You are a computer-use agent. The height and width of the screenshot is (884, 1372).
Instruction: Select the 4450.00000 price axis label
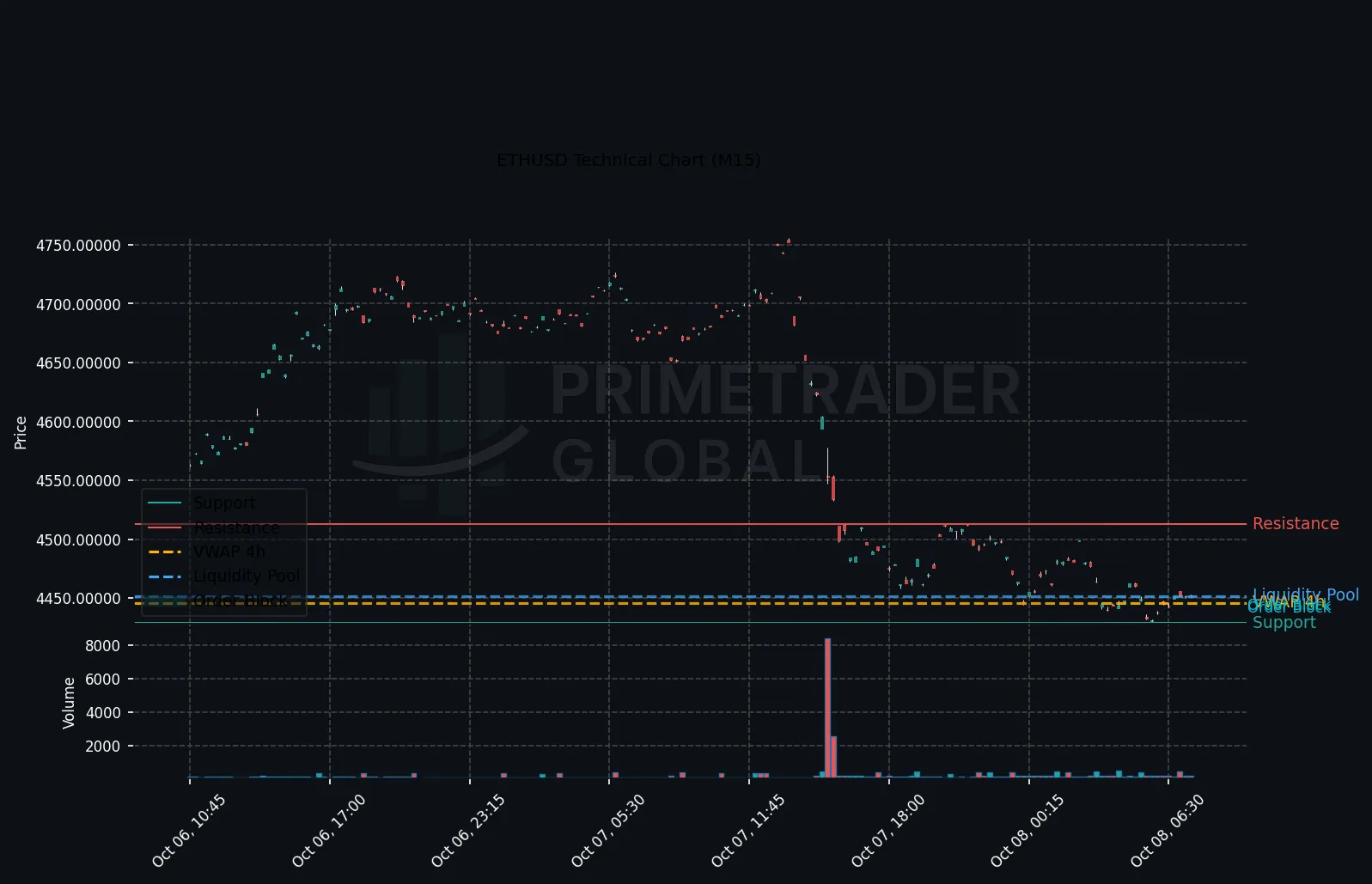coord(78,599)
